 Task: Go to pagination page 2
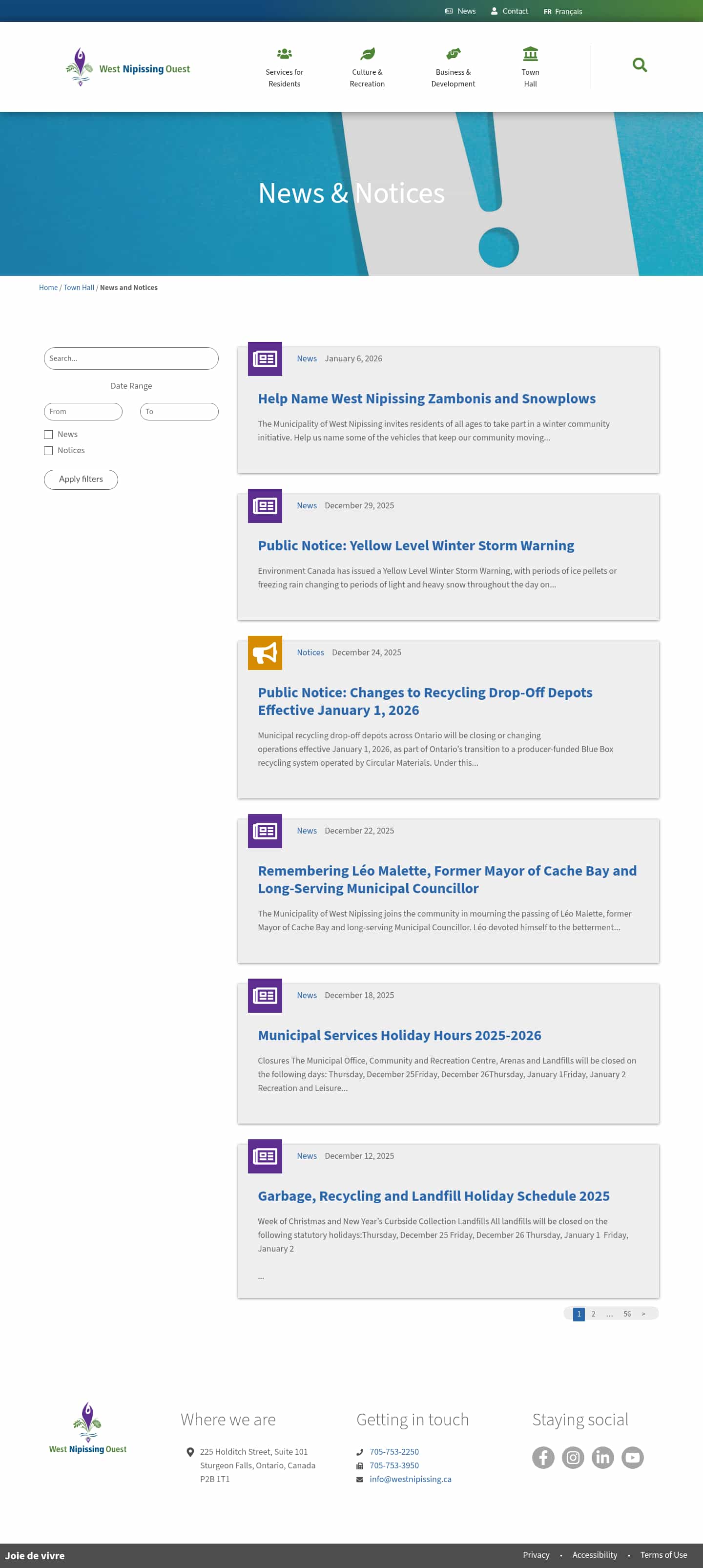[x=594, y=1314]
